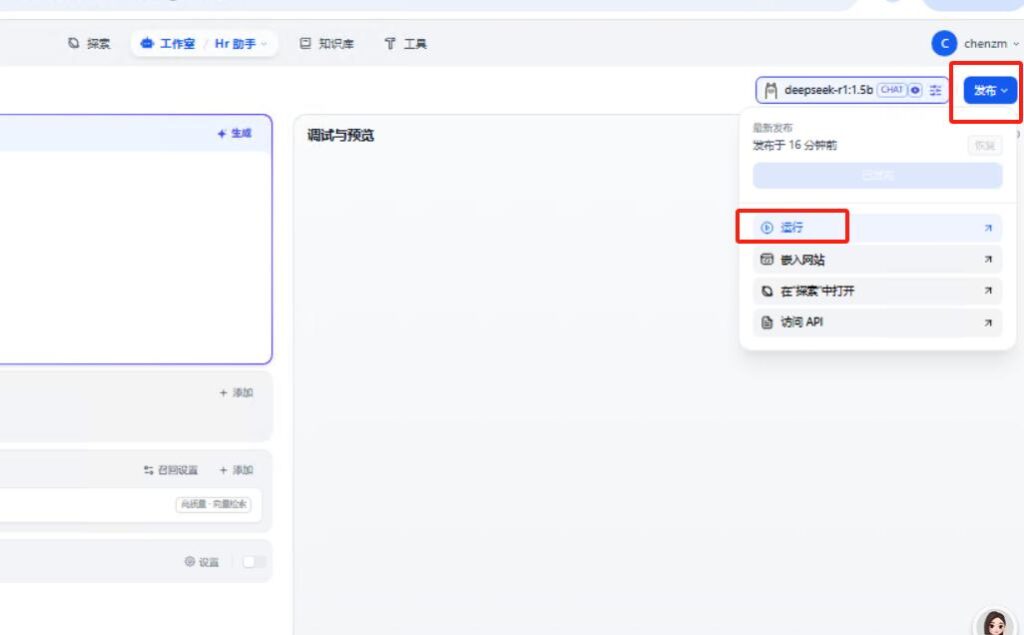Navigate to the 探索 tab

point(89,44)
